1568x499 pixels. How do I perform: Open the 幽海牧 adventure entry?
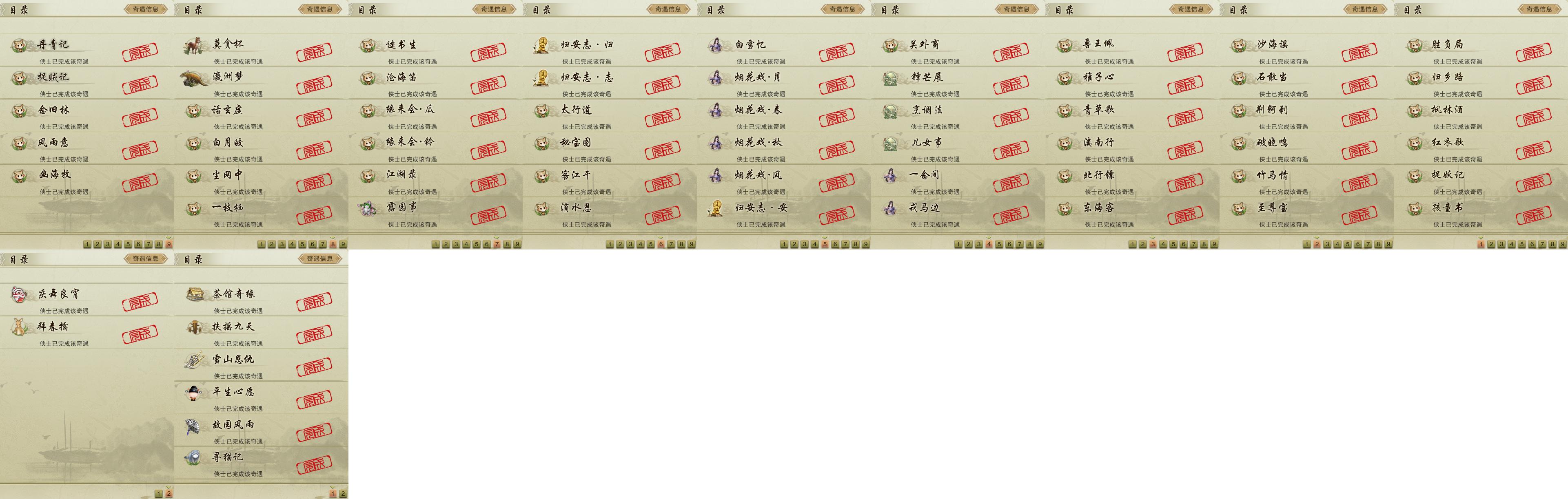[x=87, y=181]
